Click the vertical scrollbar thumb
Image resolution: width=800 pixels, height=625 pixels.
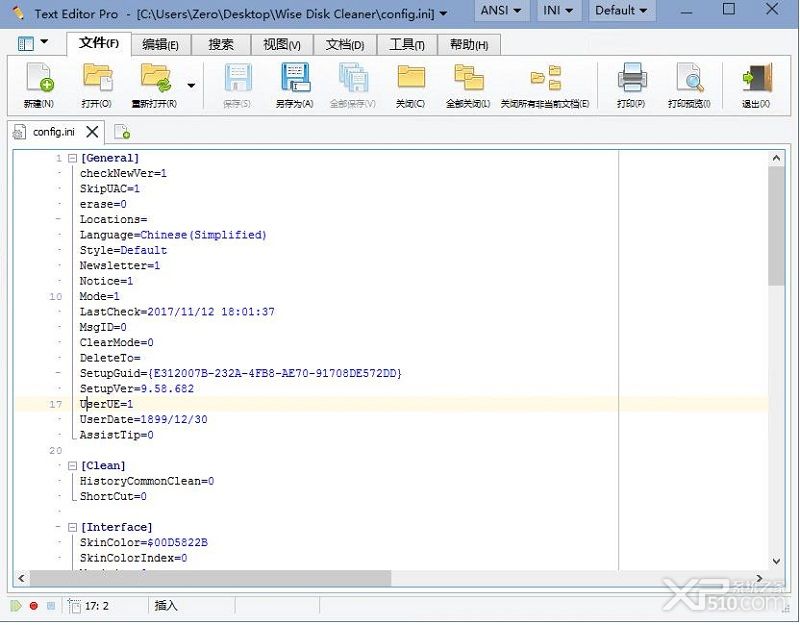[777, 226]
